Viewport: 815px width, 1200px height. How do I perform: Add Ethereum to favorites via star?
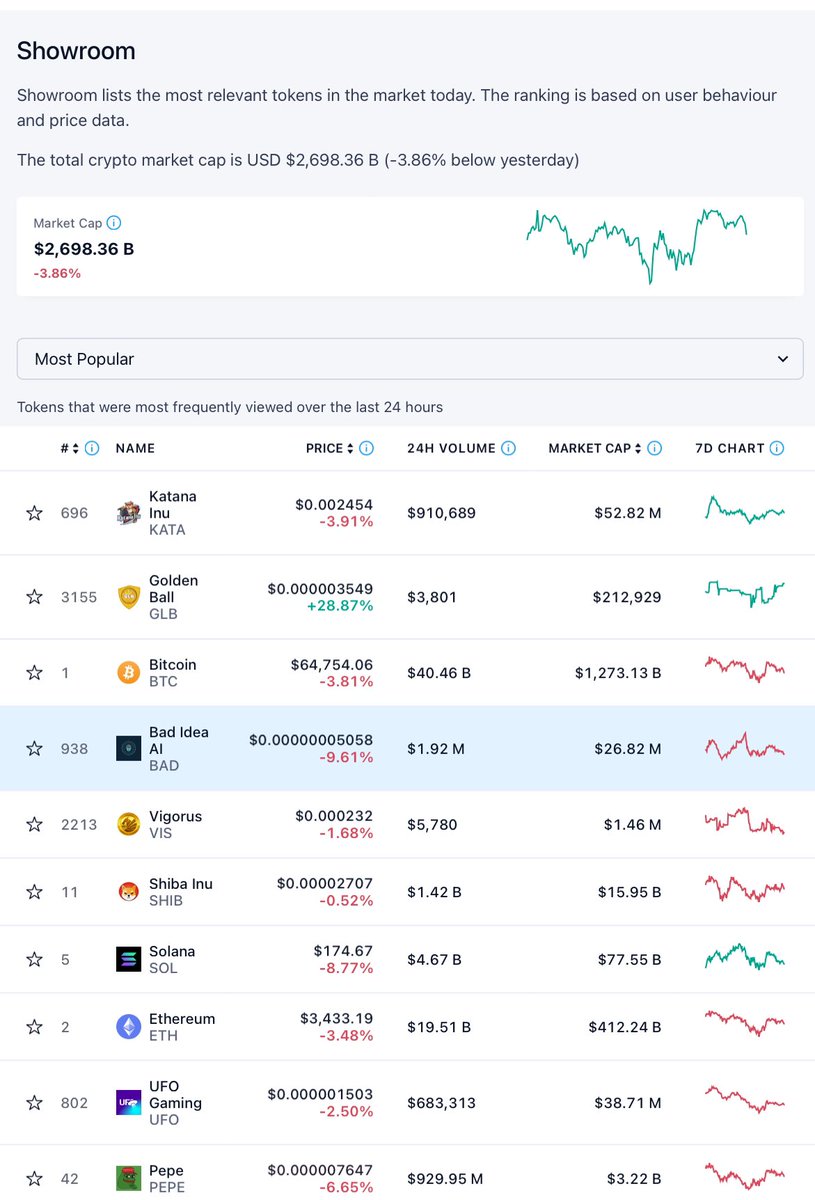pyautogui.click(x=34, y=1027)
